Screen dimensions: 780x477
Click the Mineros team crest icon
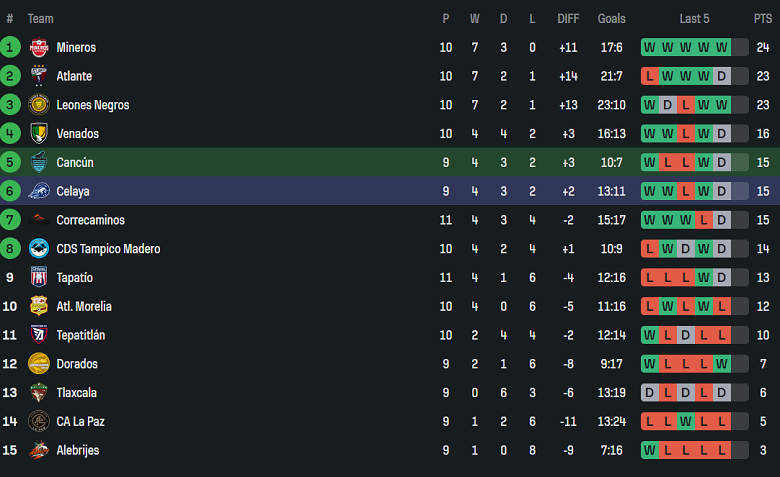[39, 47]
